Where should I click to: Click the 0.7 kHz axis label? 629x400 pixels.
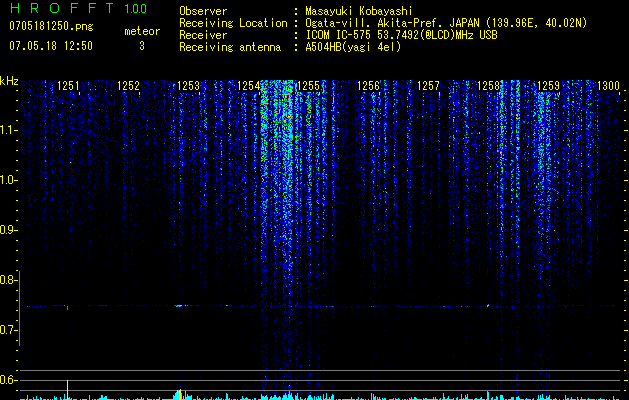(7, 330)
